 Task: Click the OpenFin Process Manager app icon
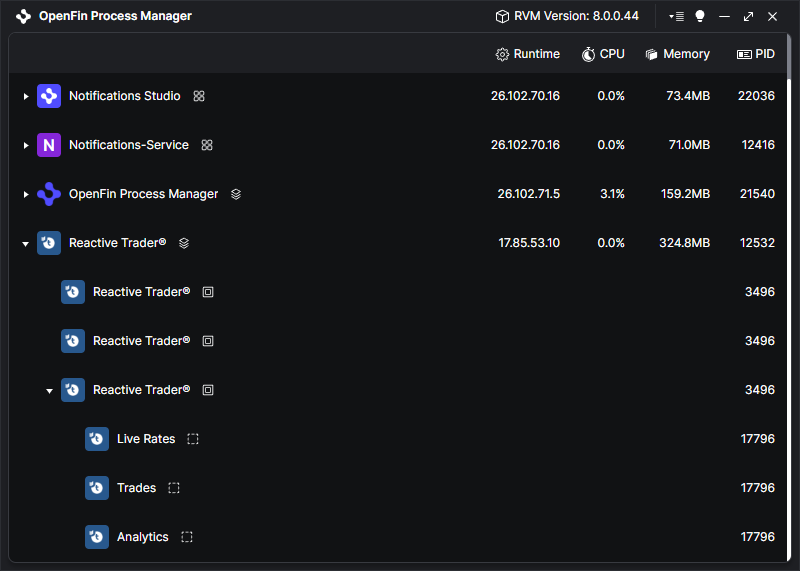click(49, 194)
